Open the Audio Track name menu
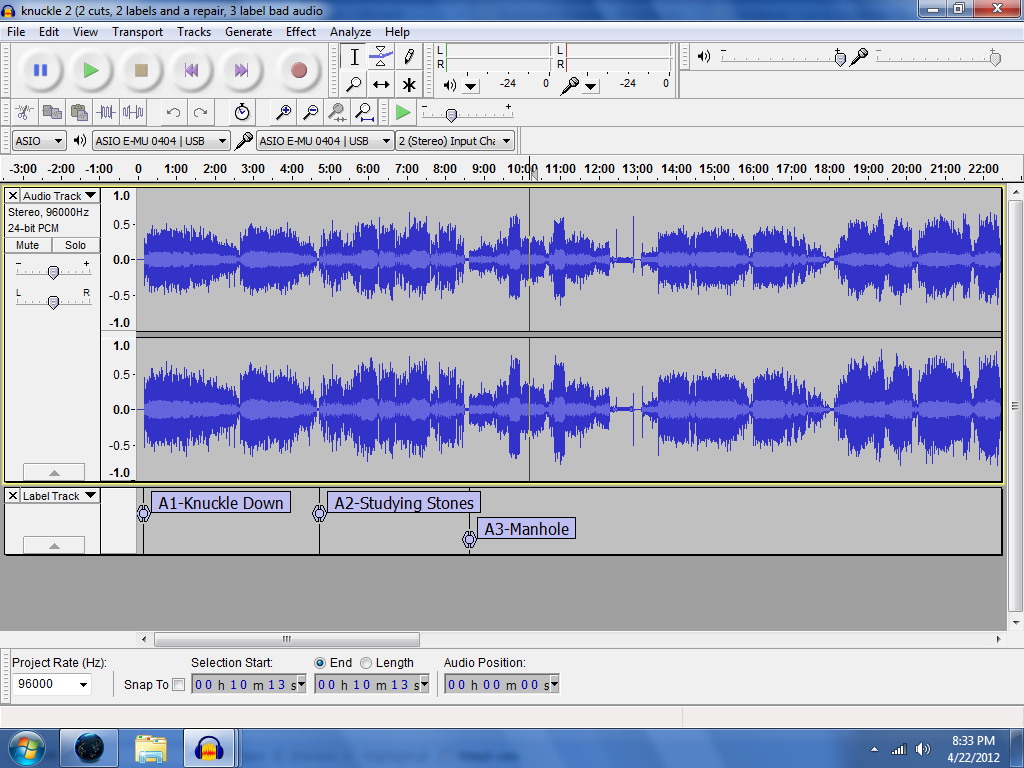This screenshot has width=1024, height=768. point(60,195)
